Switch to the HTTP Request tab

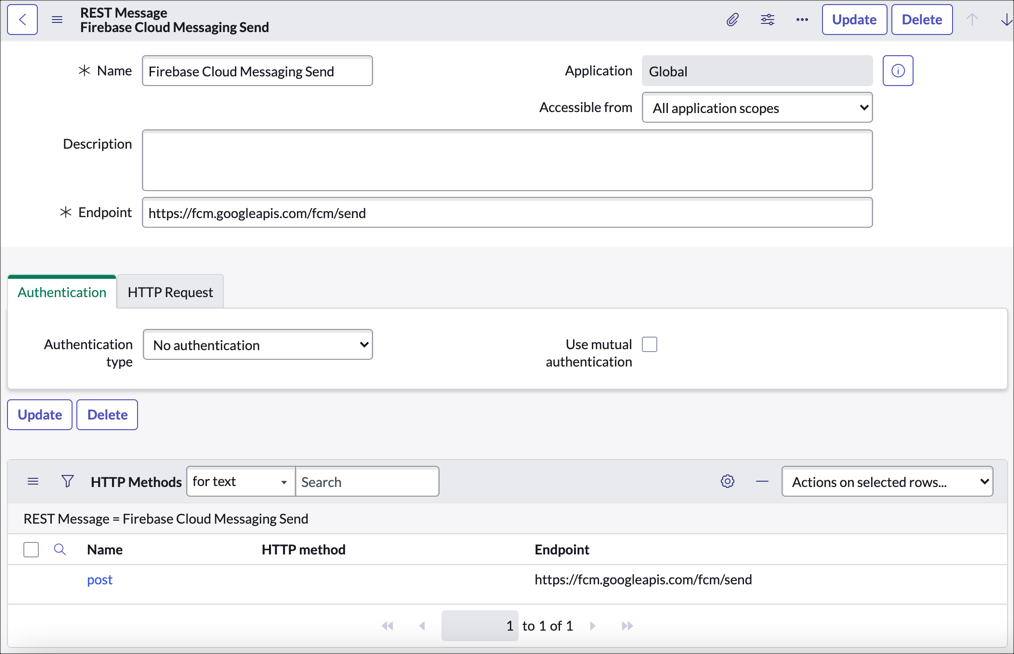click(169, 292)
